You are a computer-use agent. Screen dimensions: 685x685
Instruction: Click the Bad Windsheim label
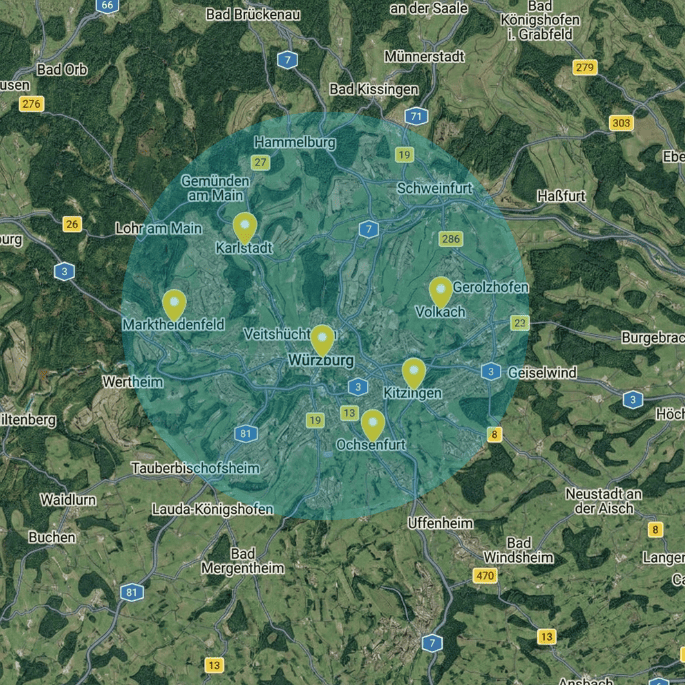point(519,550)
